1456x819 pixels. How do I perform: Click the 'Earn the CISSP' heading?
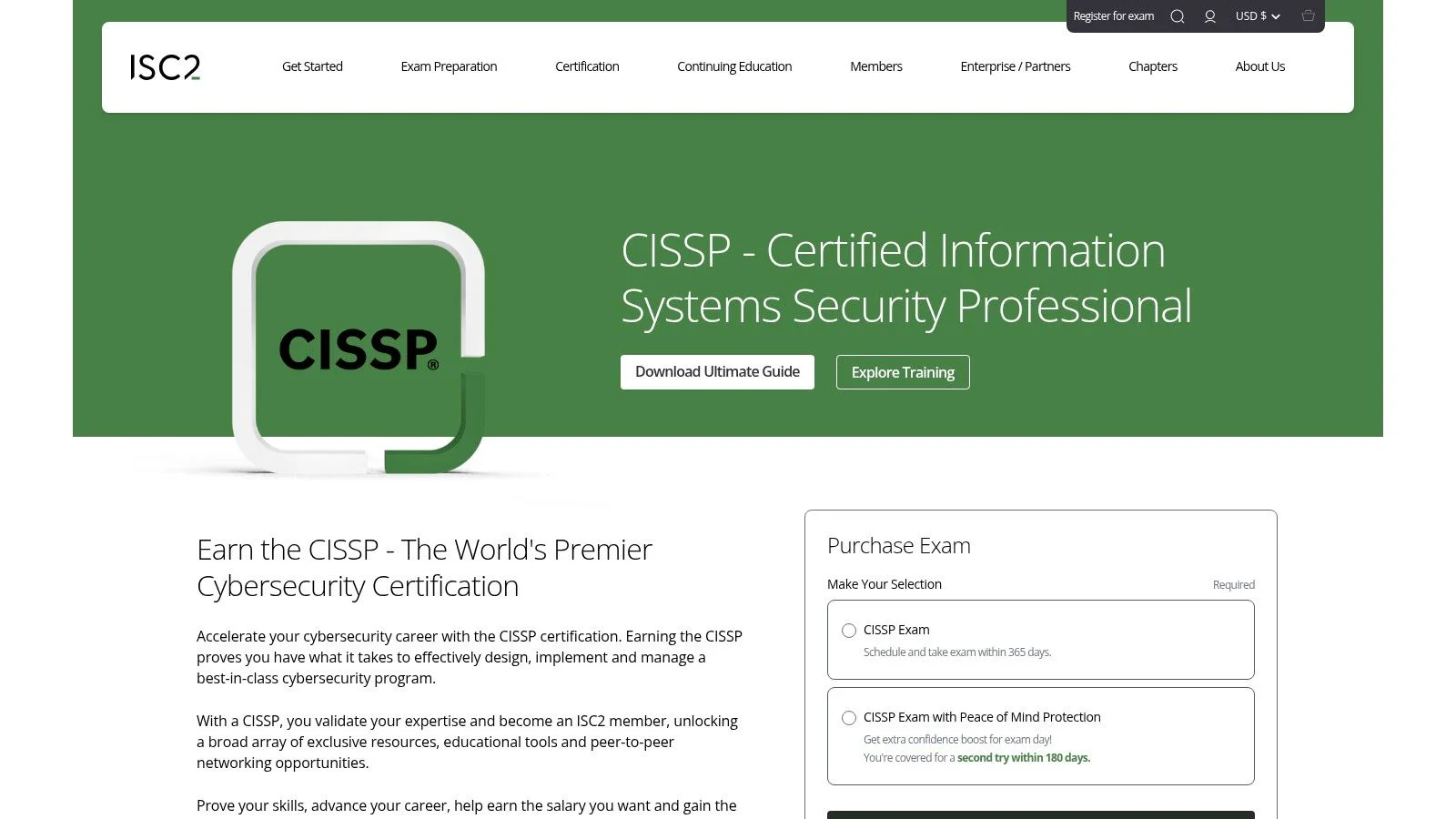tap(424, 568)
